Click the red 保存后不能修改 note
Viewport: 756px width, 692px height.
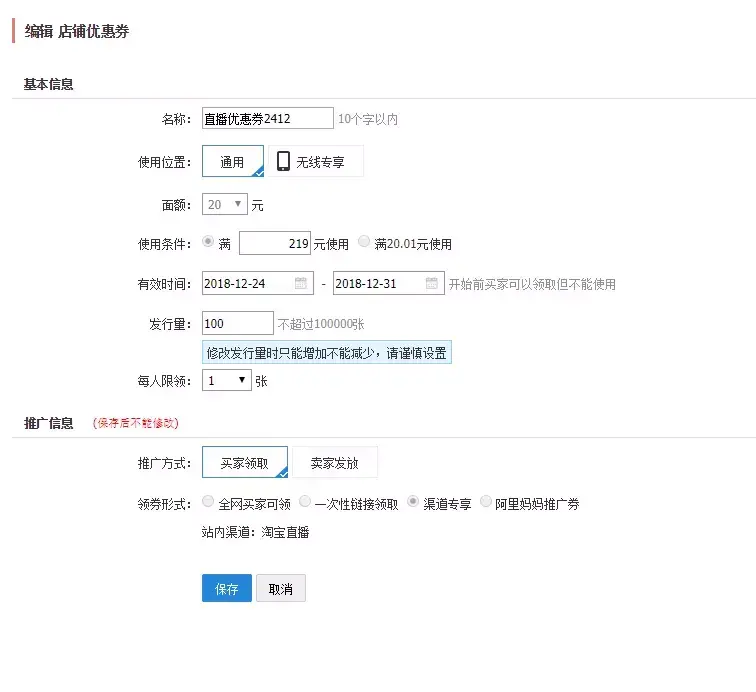pos(135,423)
